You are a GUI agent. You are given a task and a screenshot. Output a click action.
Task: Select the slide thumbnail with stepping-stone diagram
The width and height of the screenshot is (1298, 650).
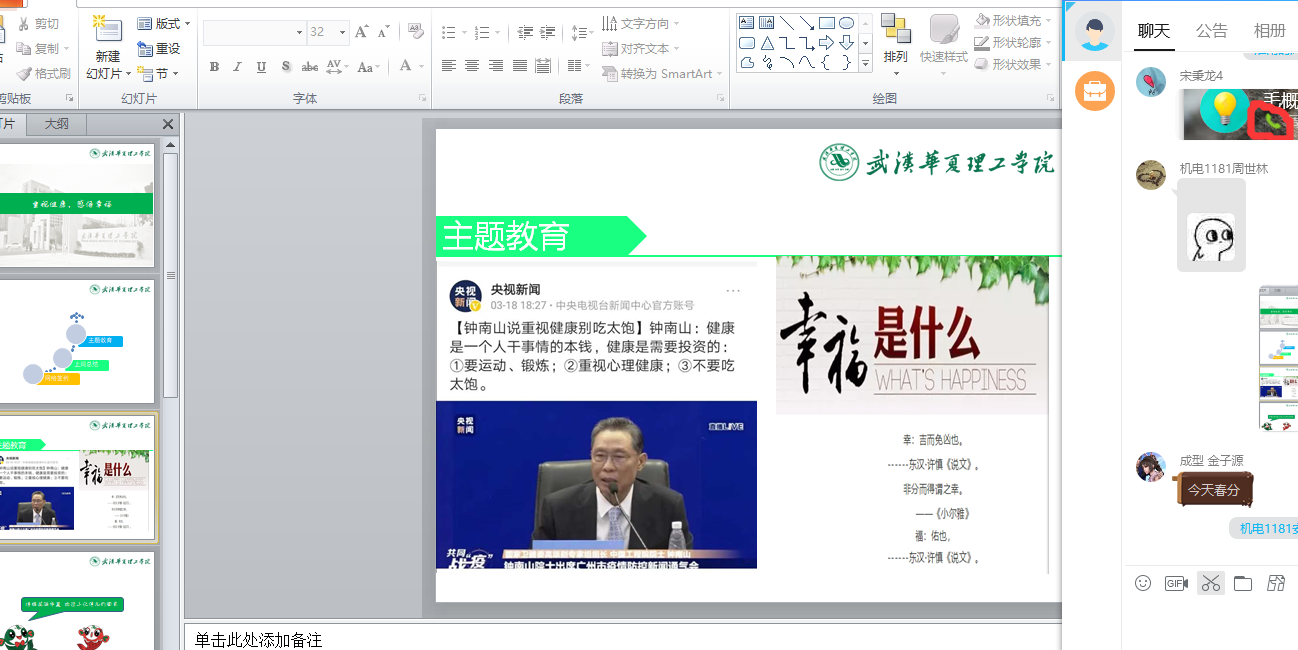point(78,341)
